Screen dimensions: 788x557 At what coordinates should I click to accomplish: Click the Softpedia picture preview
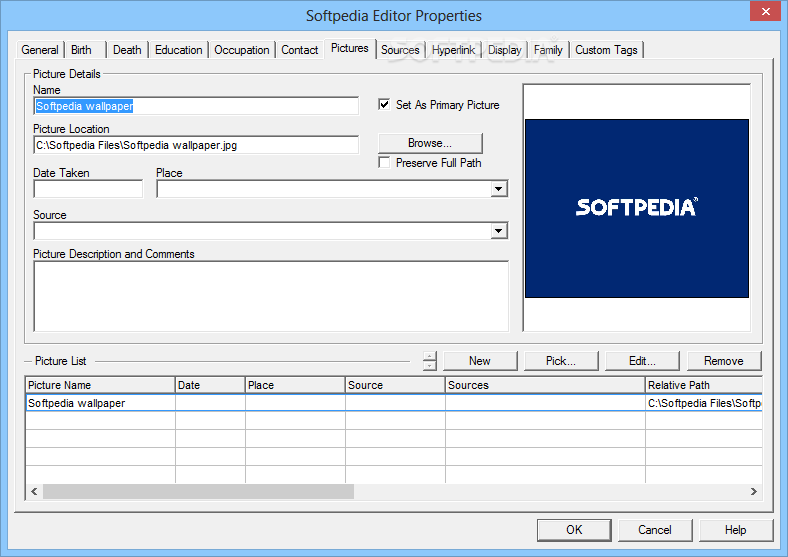(x=637, y=208)
